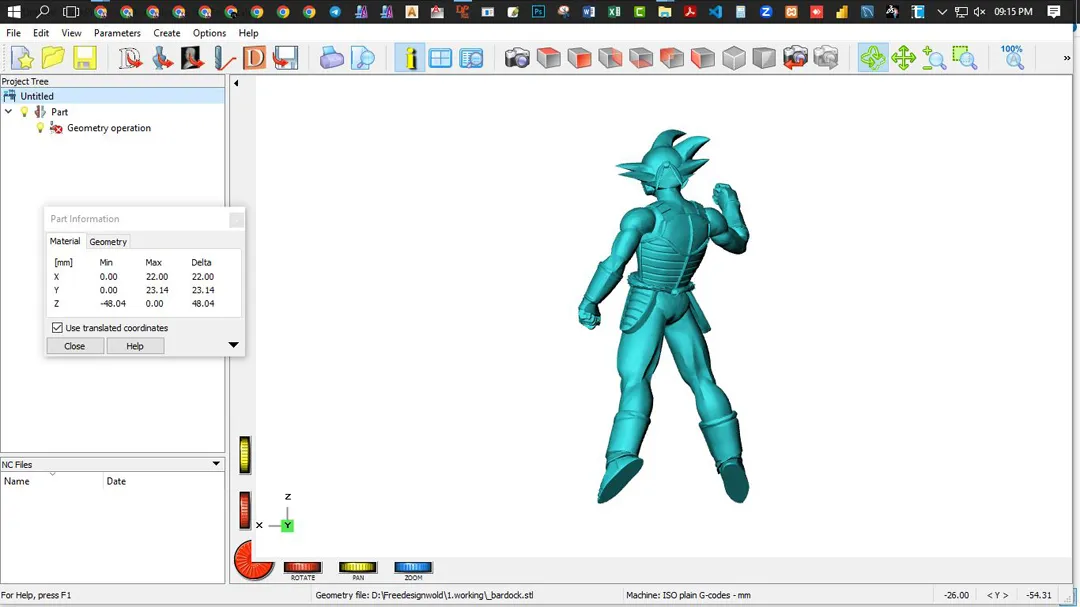Open the Create menu
1080x607 pixels.
[167, 33]
